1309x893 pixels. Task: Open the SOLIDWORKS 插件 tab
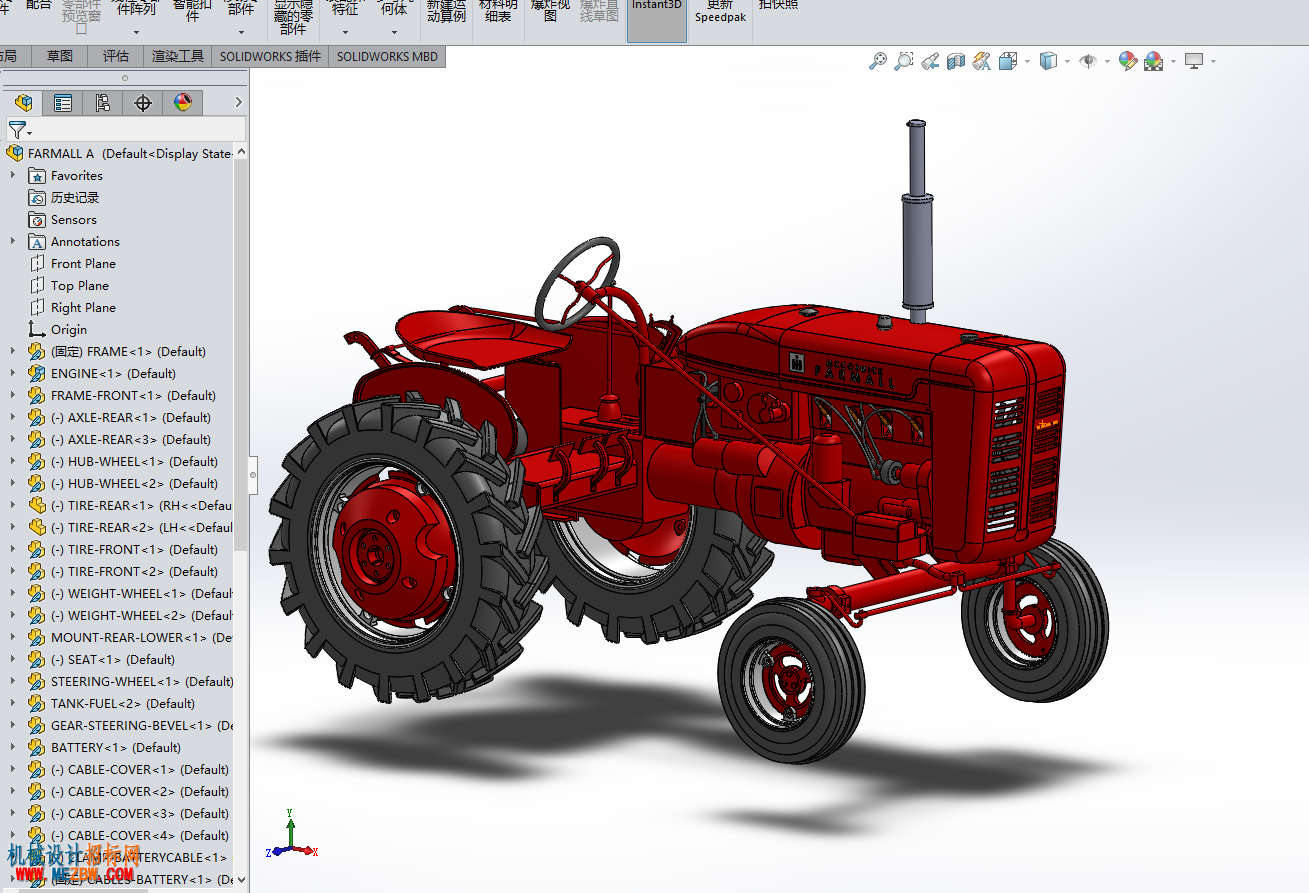click(270, 56)
